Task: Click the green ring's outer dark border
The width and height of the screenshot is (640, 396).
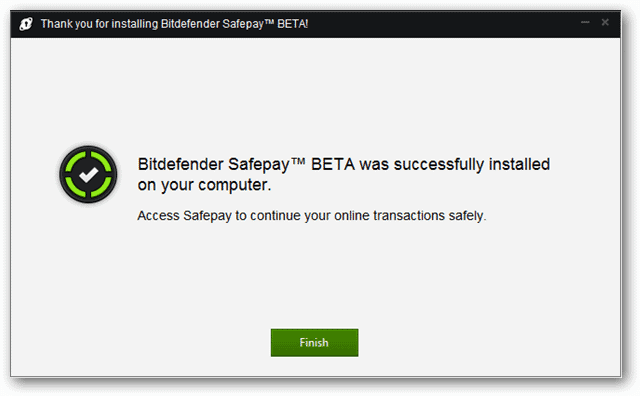Action: (88, 148)
